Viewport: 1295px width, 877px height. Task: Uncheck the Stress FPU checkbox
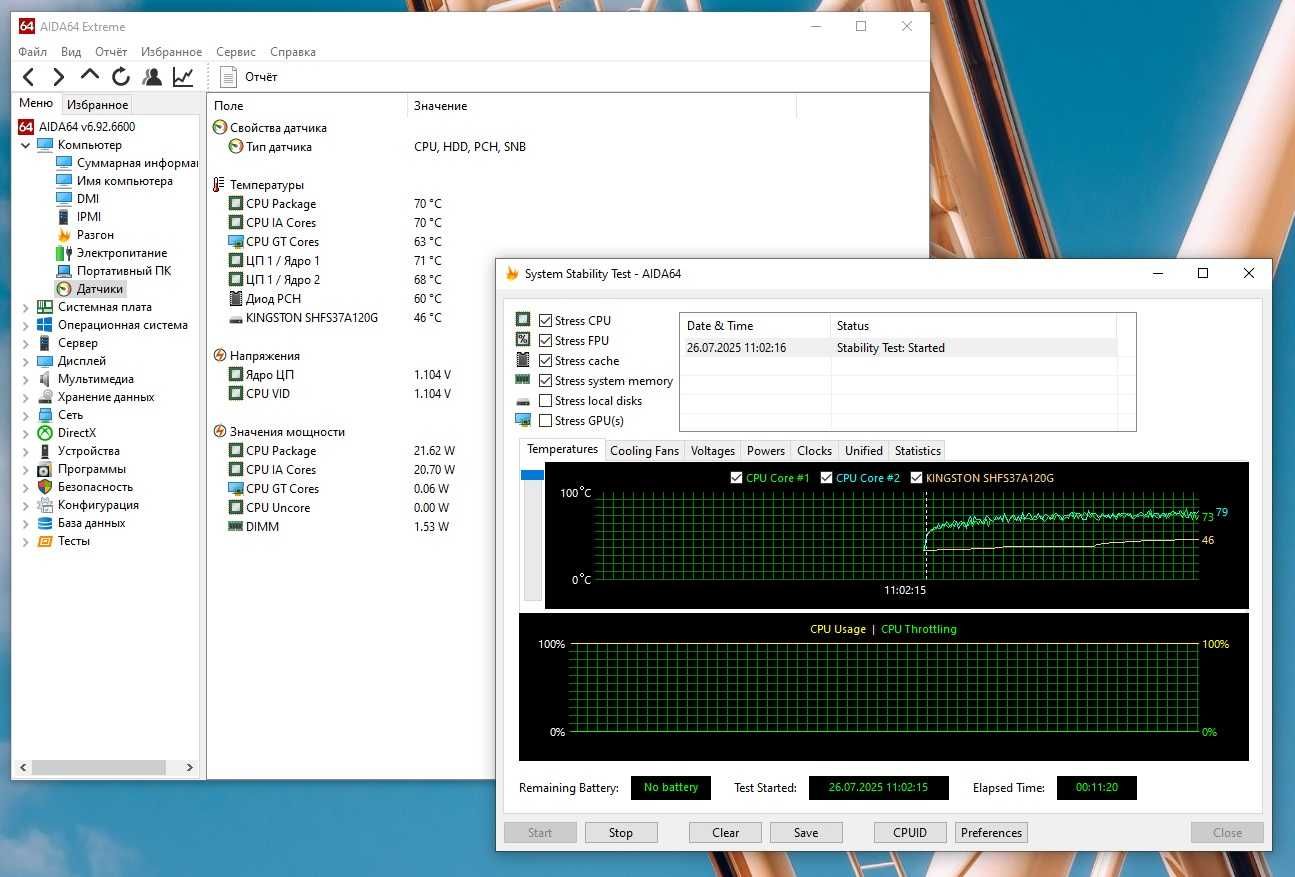(546, 341)
